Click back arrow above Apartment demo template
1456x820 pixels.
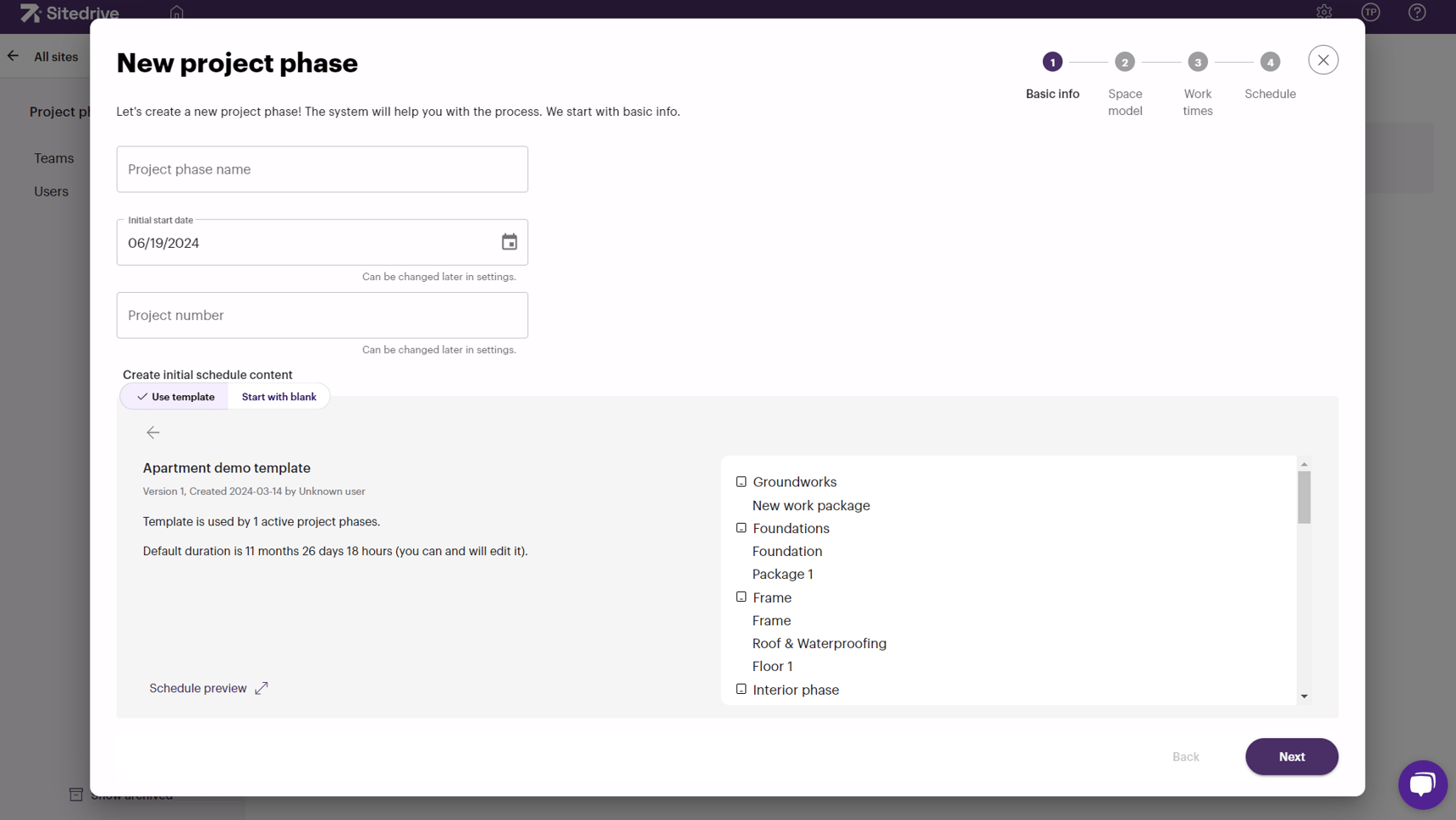click(x=153, y=432)
